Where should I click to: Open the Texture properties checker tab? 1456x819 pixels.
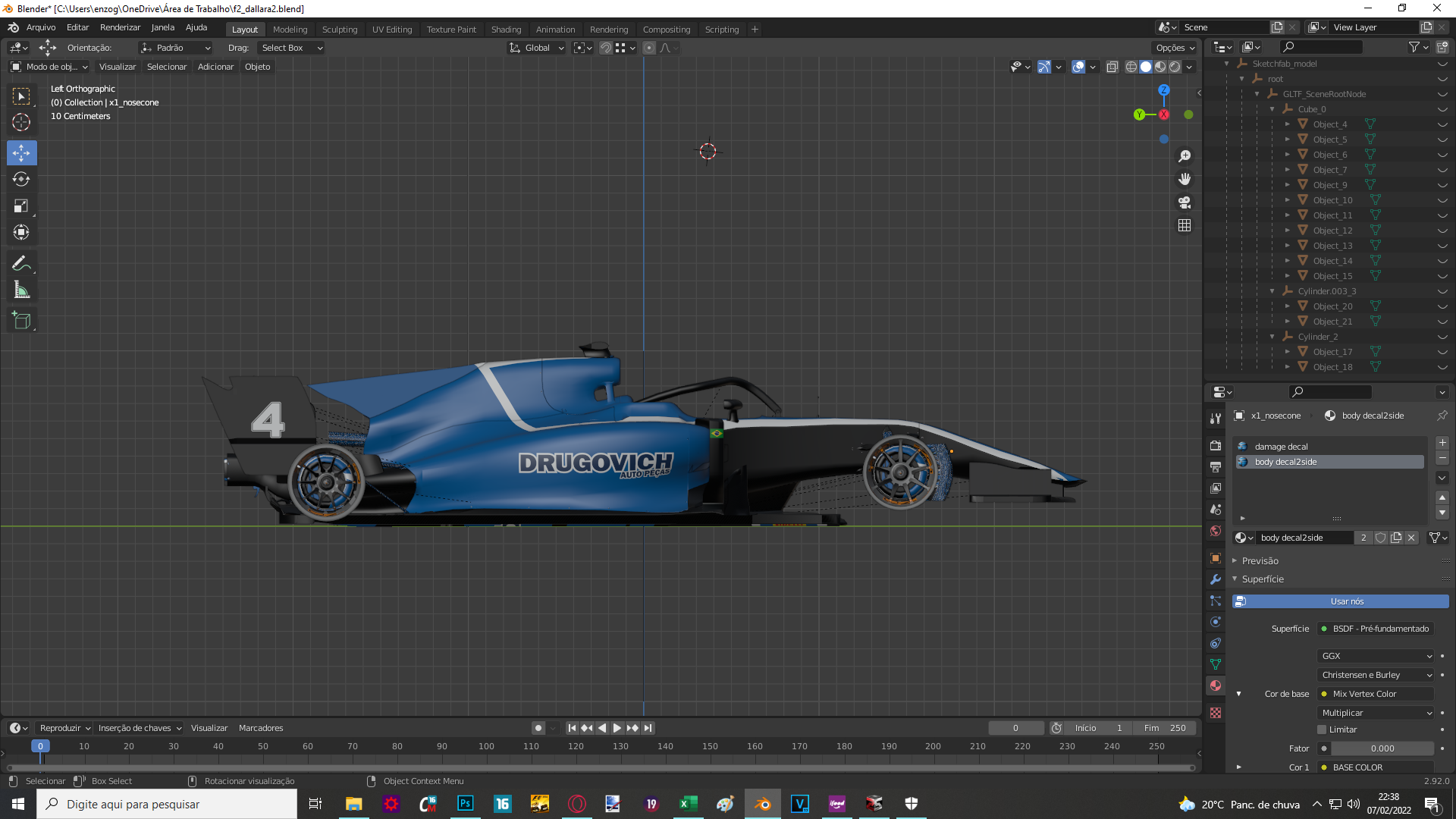[1216, 713]
